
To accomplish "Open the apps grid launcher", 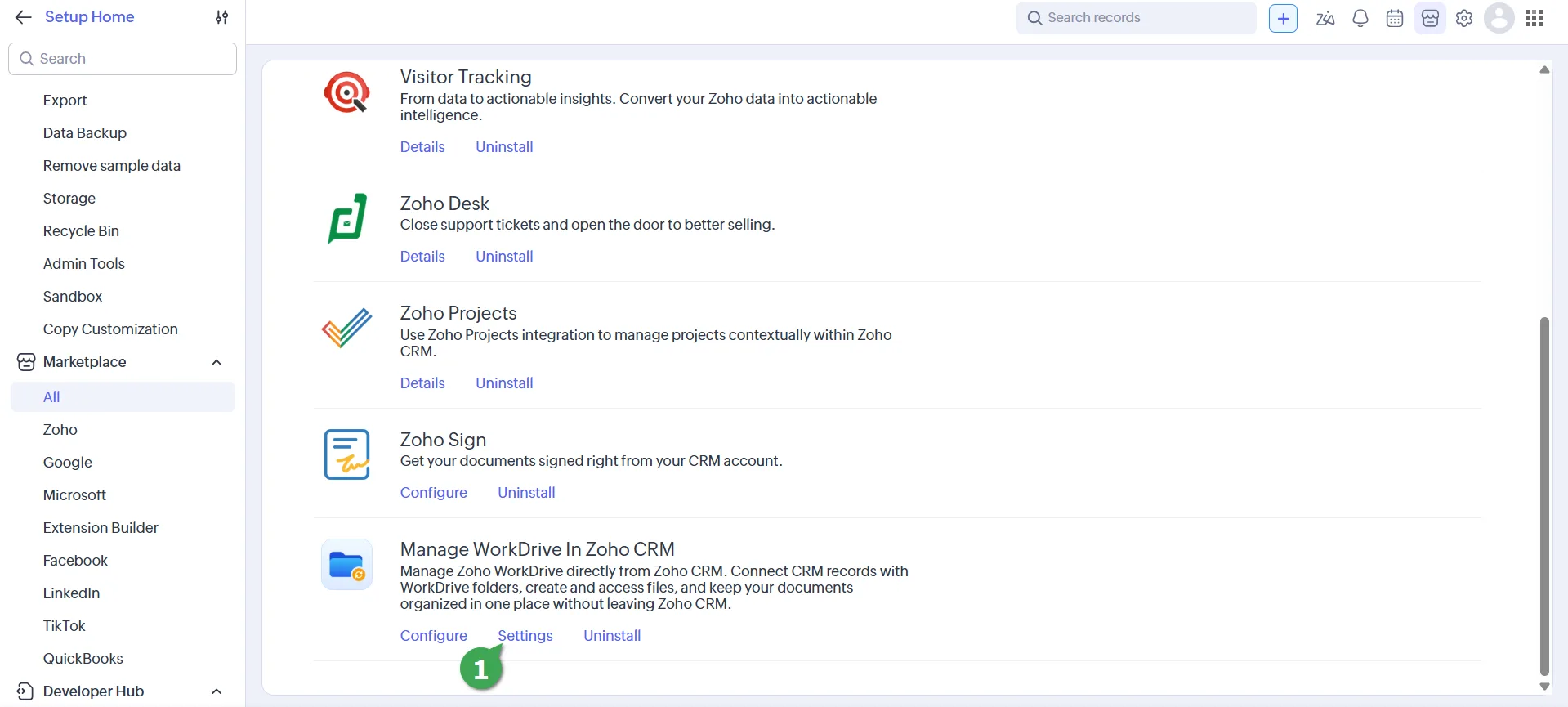I will (1534, 18).
